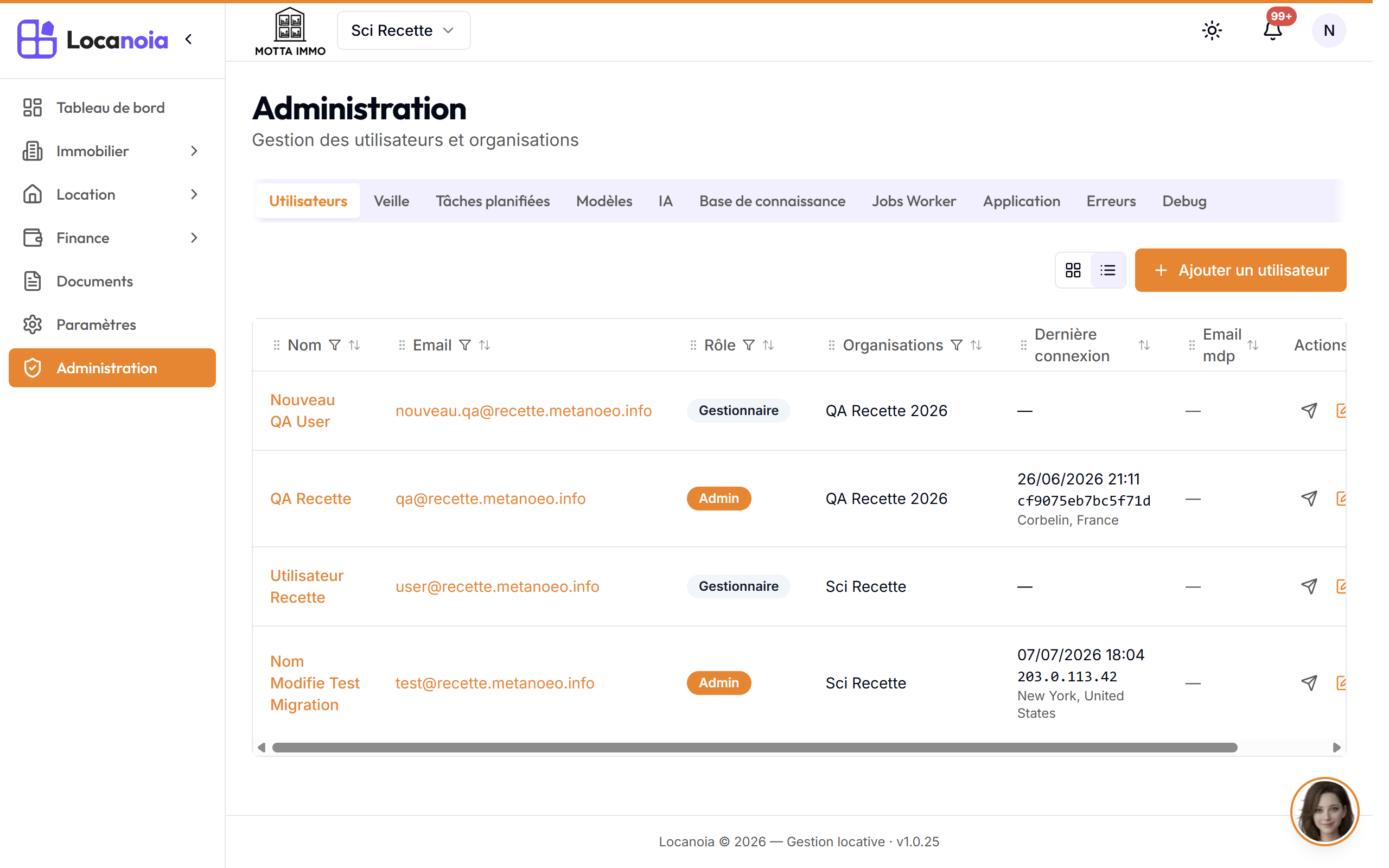Grab the Organisations column drag handle

tap(832, 345)
